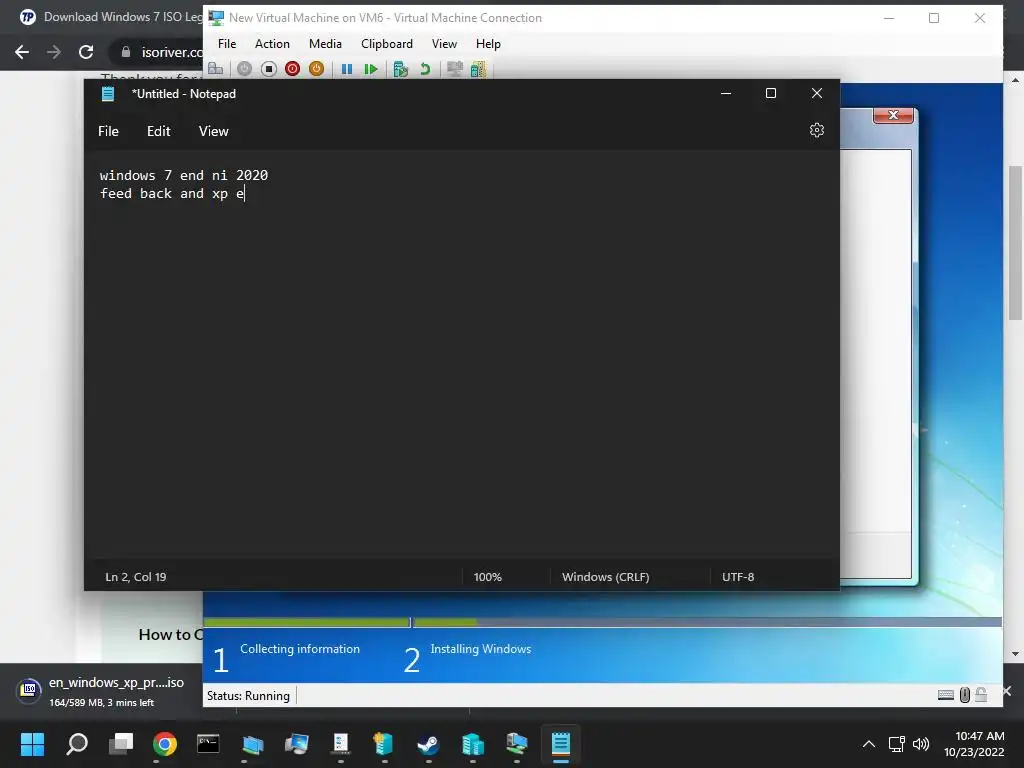Click the Chrome forward arrow
The image size is (1024, 768).
point(54,52)
